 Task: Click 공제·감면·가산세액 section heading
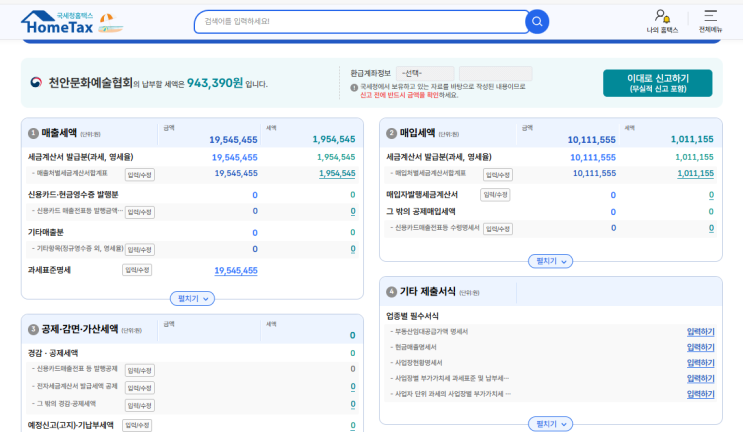[80, 329]
